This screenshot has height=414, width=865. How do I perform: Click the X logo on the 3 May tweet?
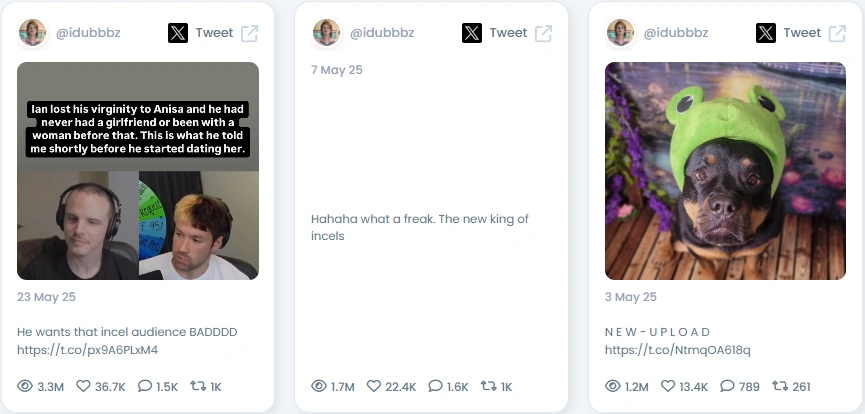tap(766, 33)
